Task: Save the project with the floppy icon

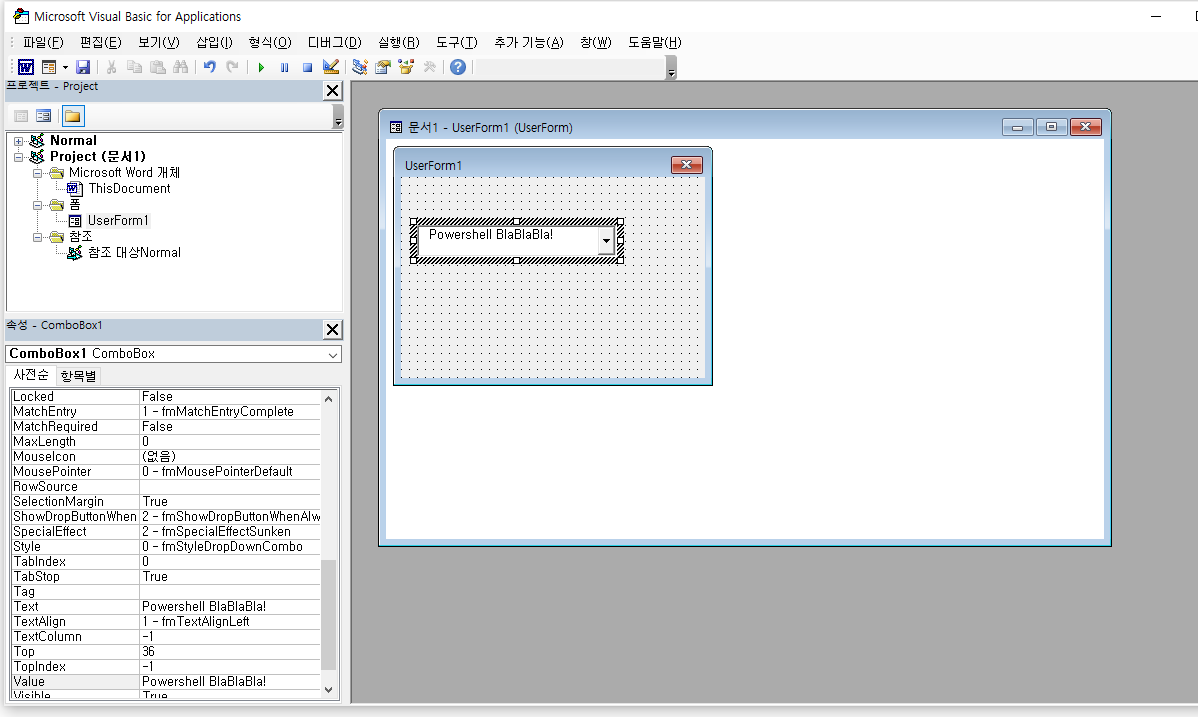Action: click(x=83, y=67)
